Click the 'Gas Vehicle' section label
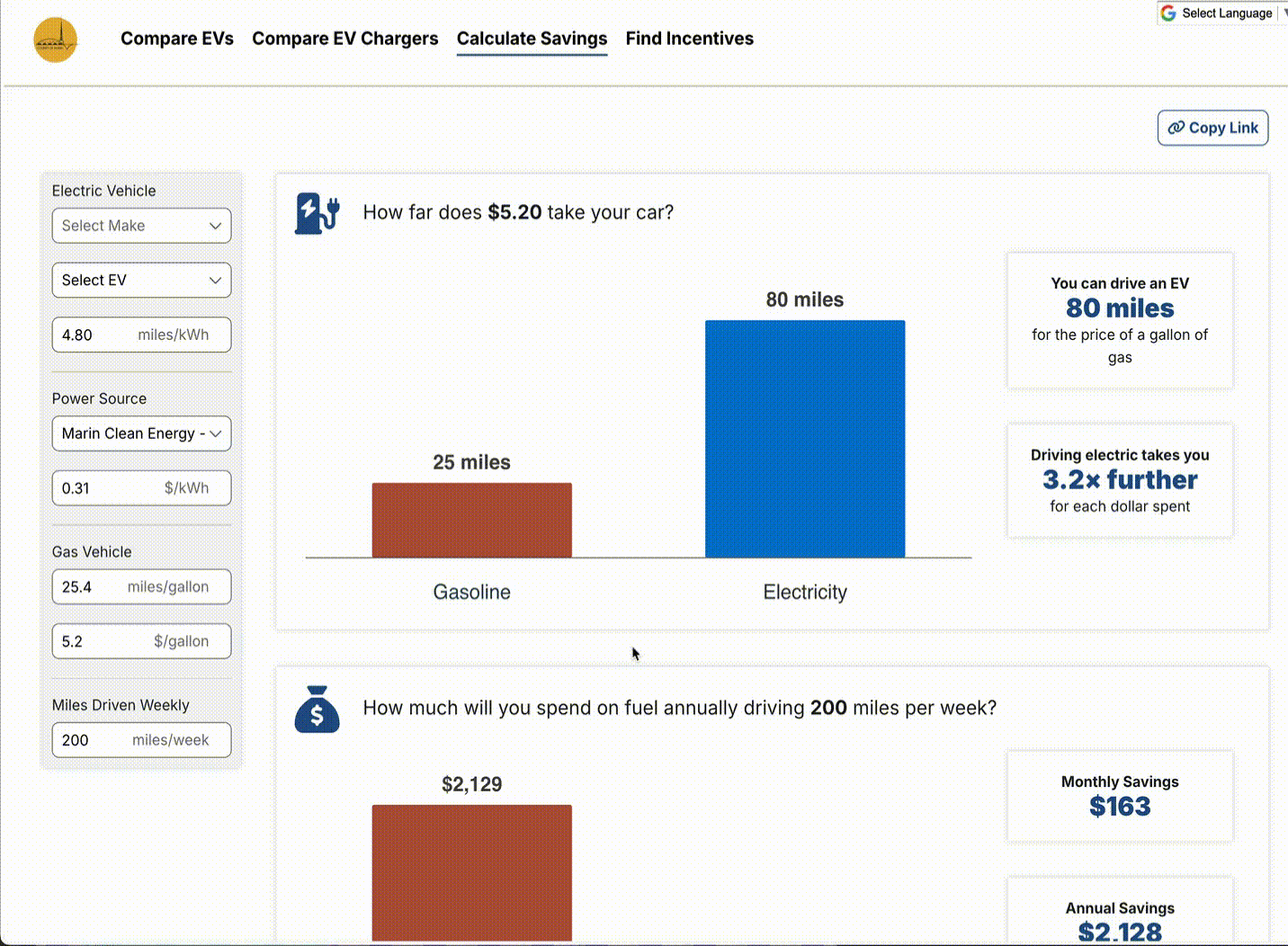The image size is (1288, 946). [x=92, y=552]
